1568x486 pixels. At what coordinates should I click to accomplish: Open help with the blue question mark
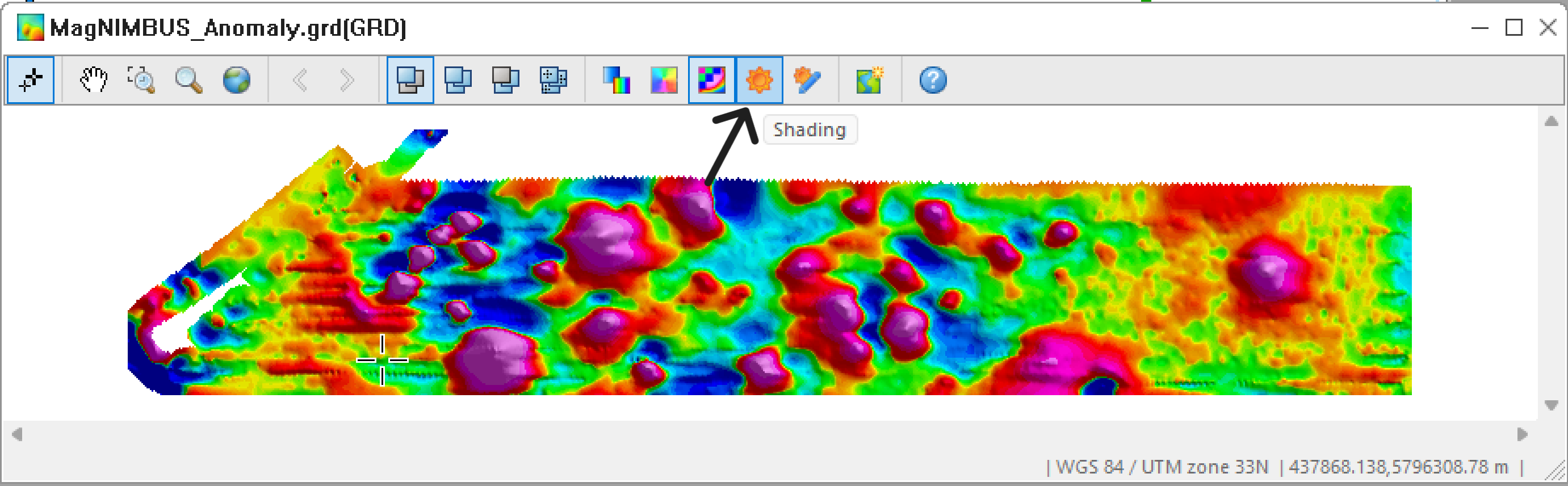point(933,80)
